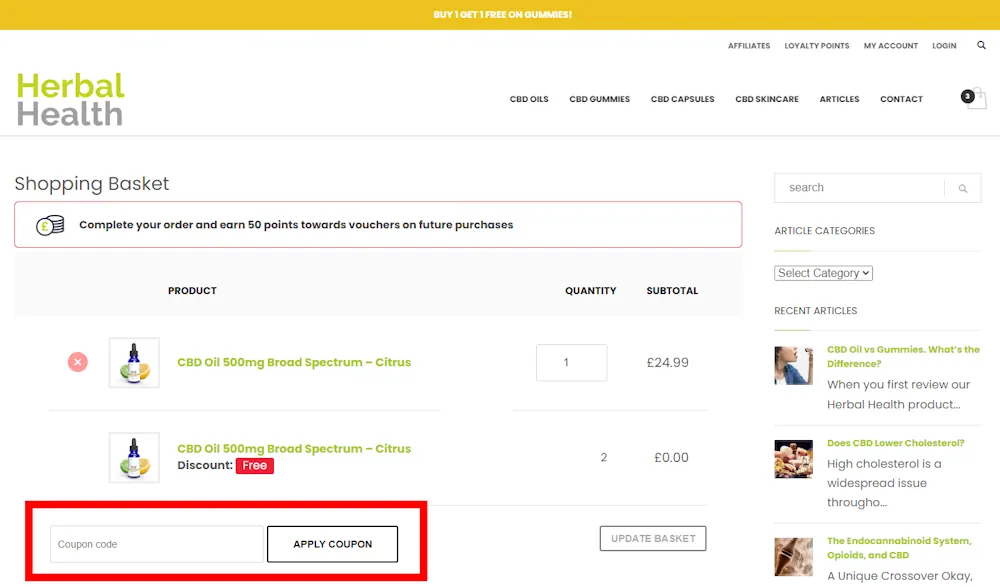Click the cholesterol article thumbnail

793,459
